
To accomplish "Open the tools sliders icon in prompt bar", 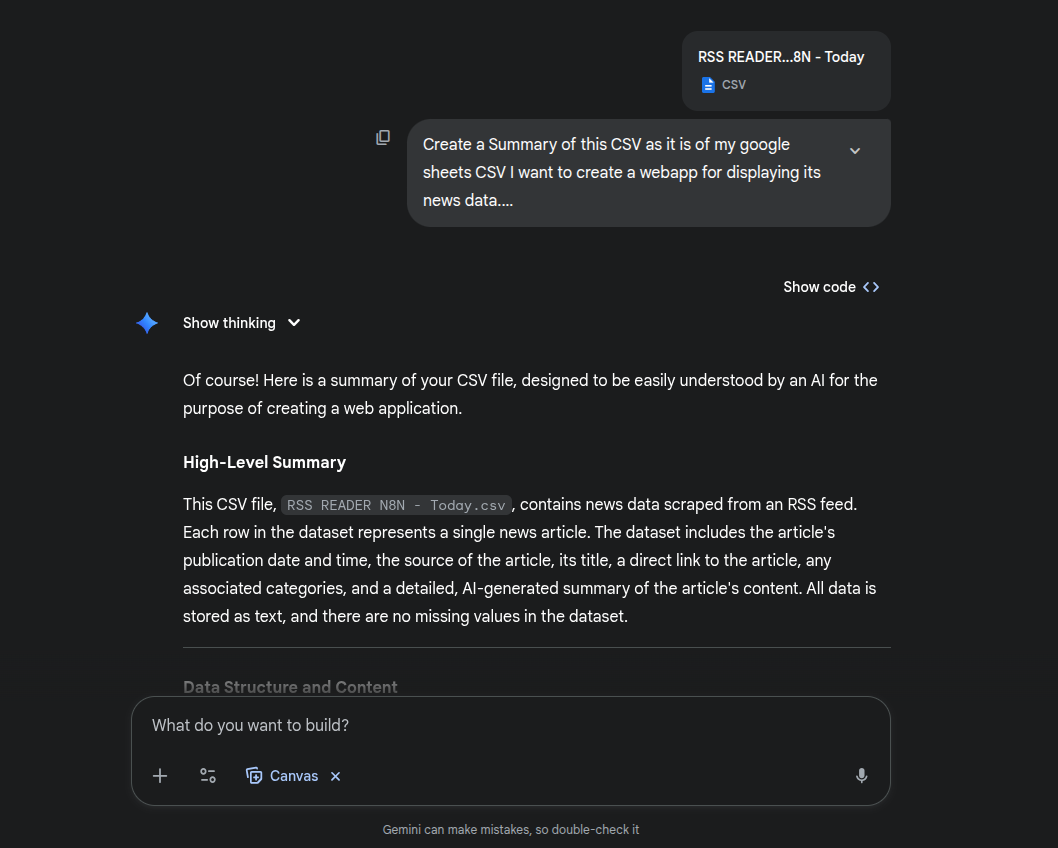I will coord(208,776).
